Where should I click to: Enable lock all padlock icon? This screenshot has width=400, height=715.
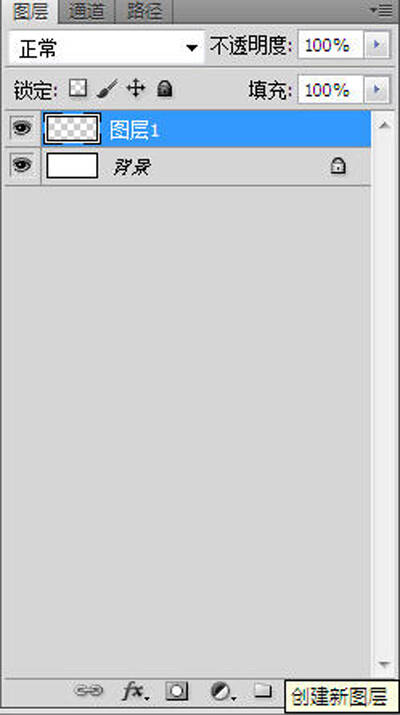[x=165, y=88]
